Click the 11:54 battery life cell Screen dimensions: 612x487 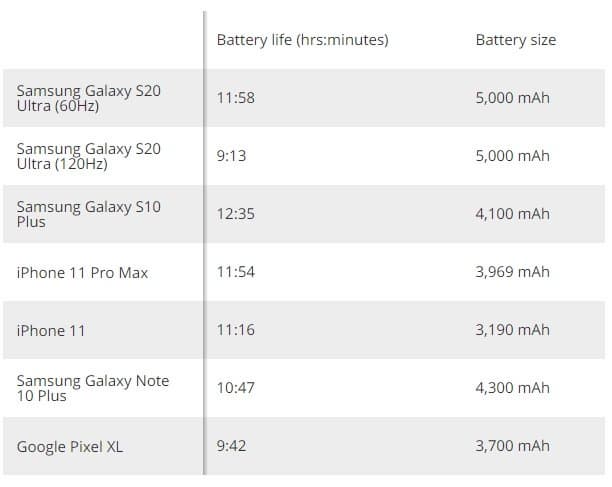pyautogui.click(x=236, y=273)
